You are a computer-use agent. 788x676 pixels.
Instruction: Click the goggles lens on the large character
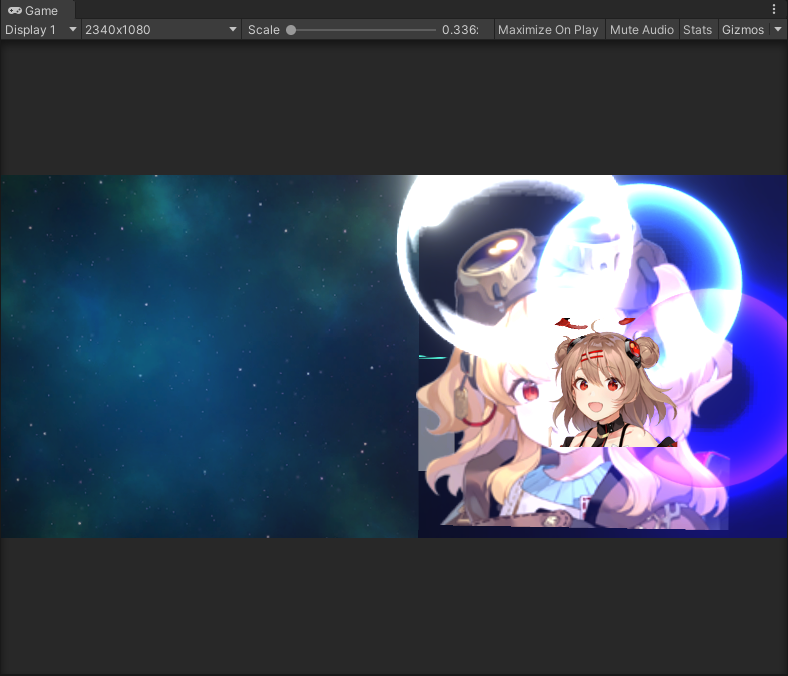507,245
